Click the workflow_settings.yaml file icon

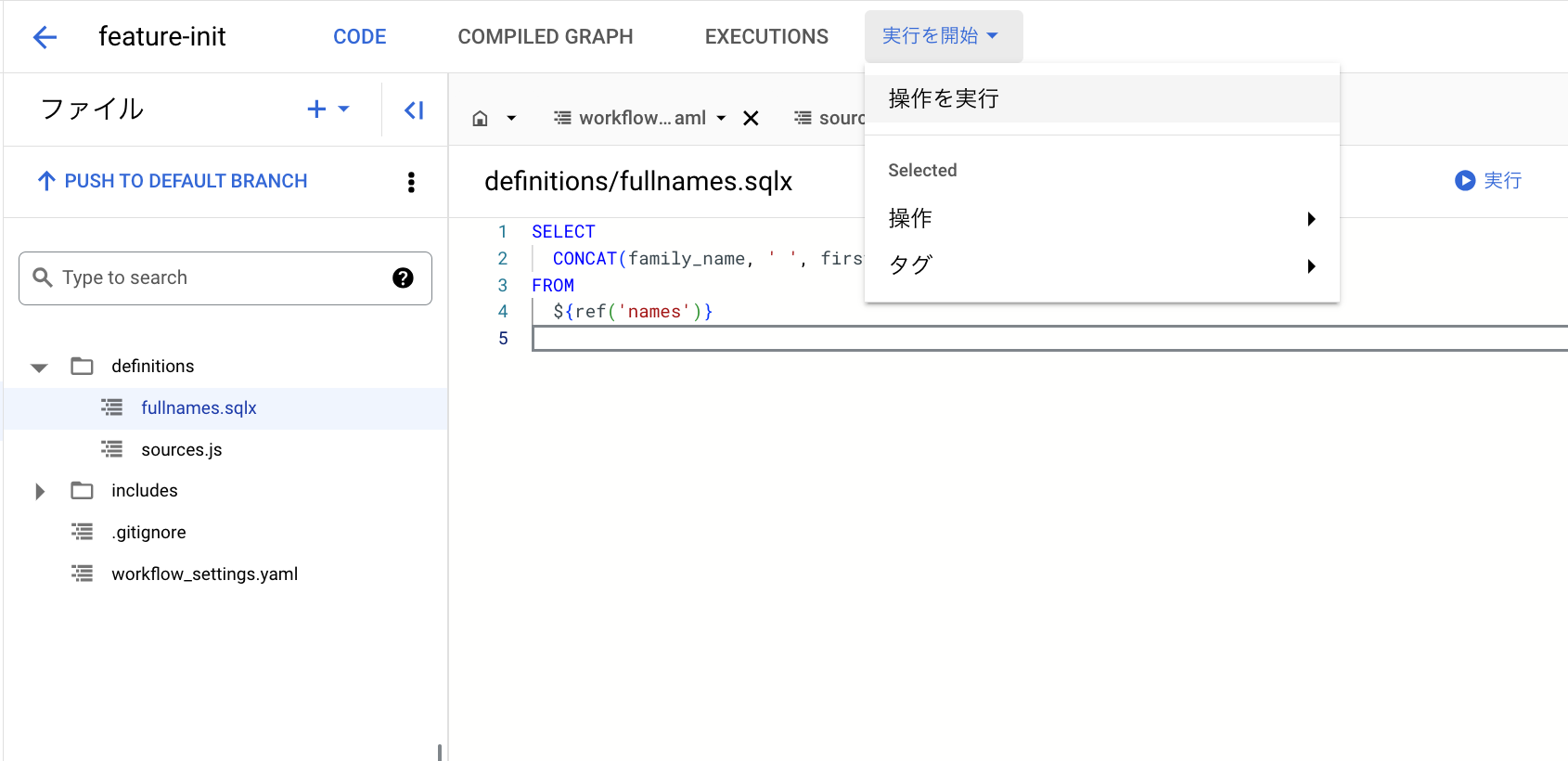click(x=83, y=574)
